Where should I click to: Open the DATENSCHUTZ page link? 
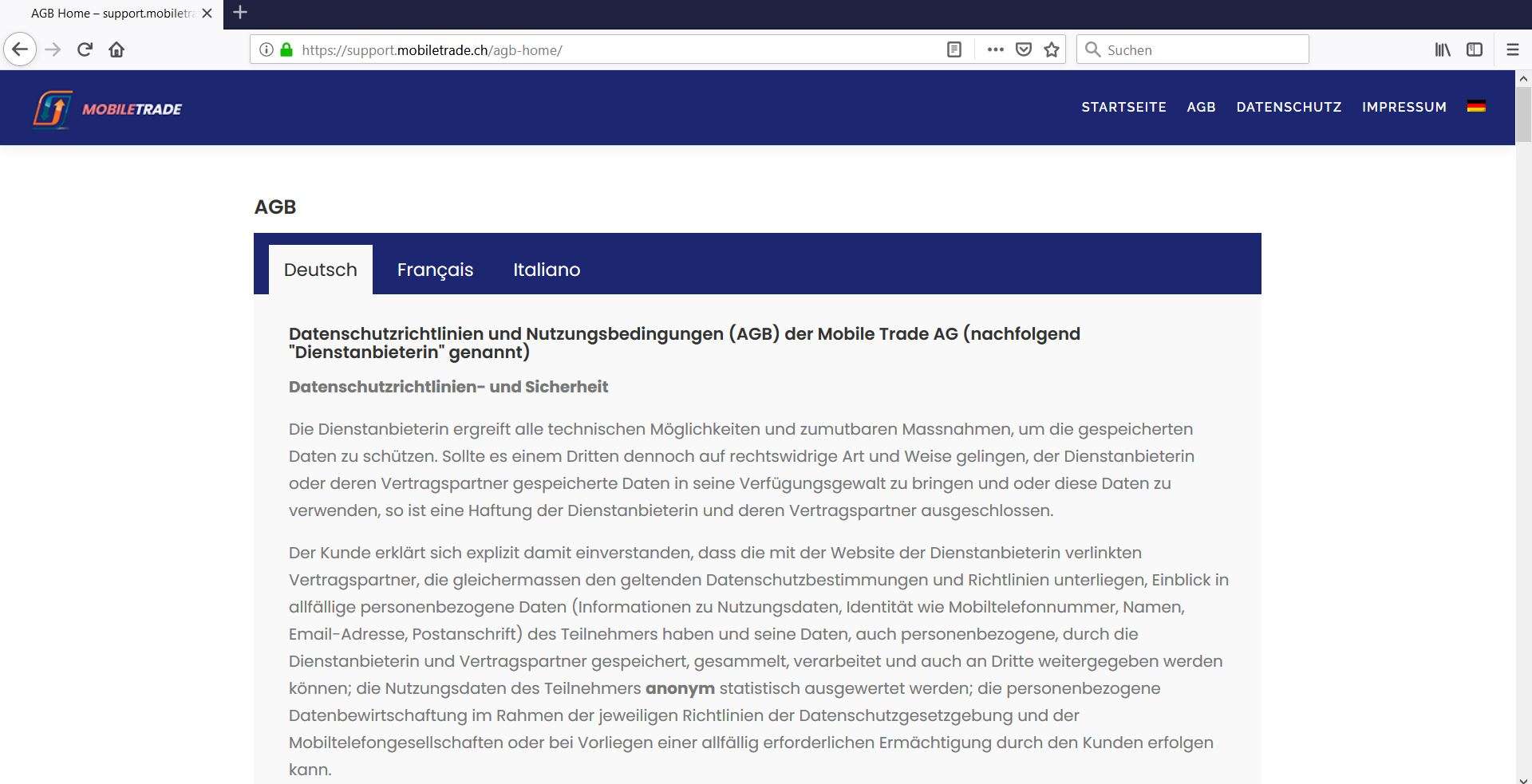click(x=1289, y=107)
